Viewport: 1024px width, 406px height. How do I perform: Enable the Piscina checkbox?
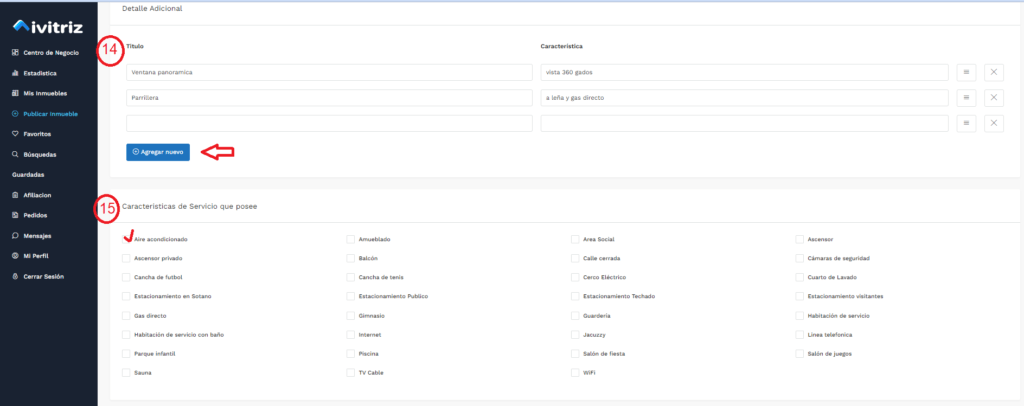[x=351, y=353]
